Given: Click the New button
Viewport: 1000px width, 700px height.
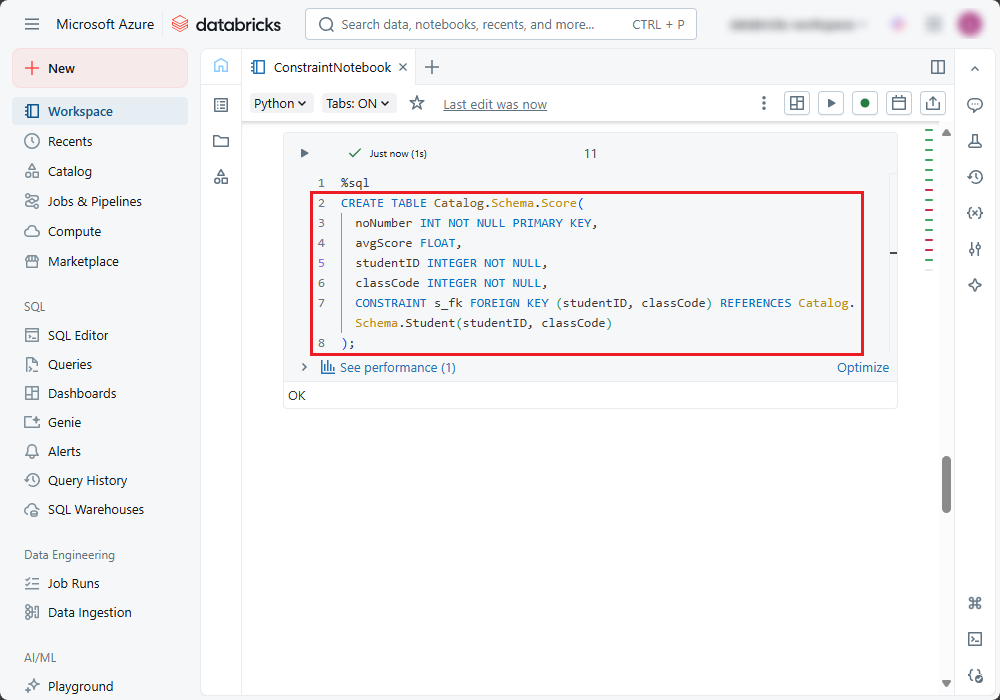Looking at the screenshot, I should coord(100,68).
